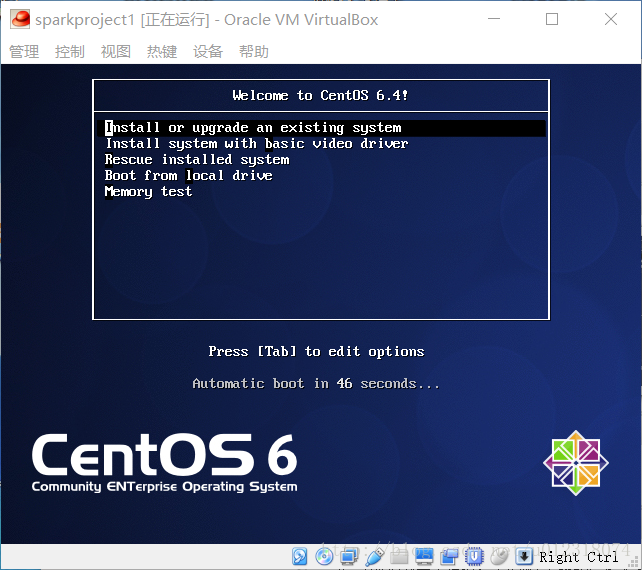Click the keyboard capture arrow icon
This screenshot has width=642, height=570.
(x=524, y=556)
